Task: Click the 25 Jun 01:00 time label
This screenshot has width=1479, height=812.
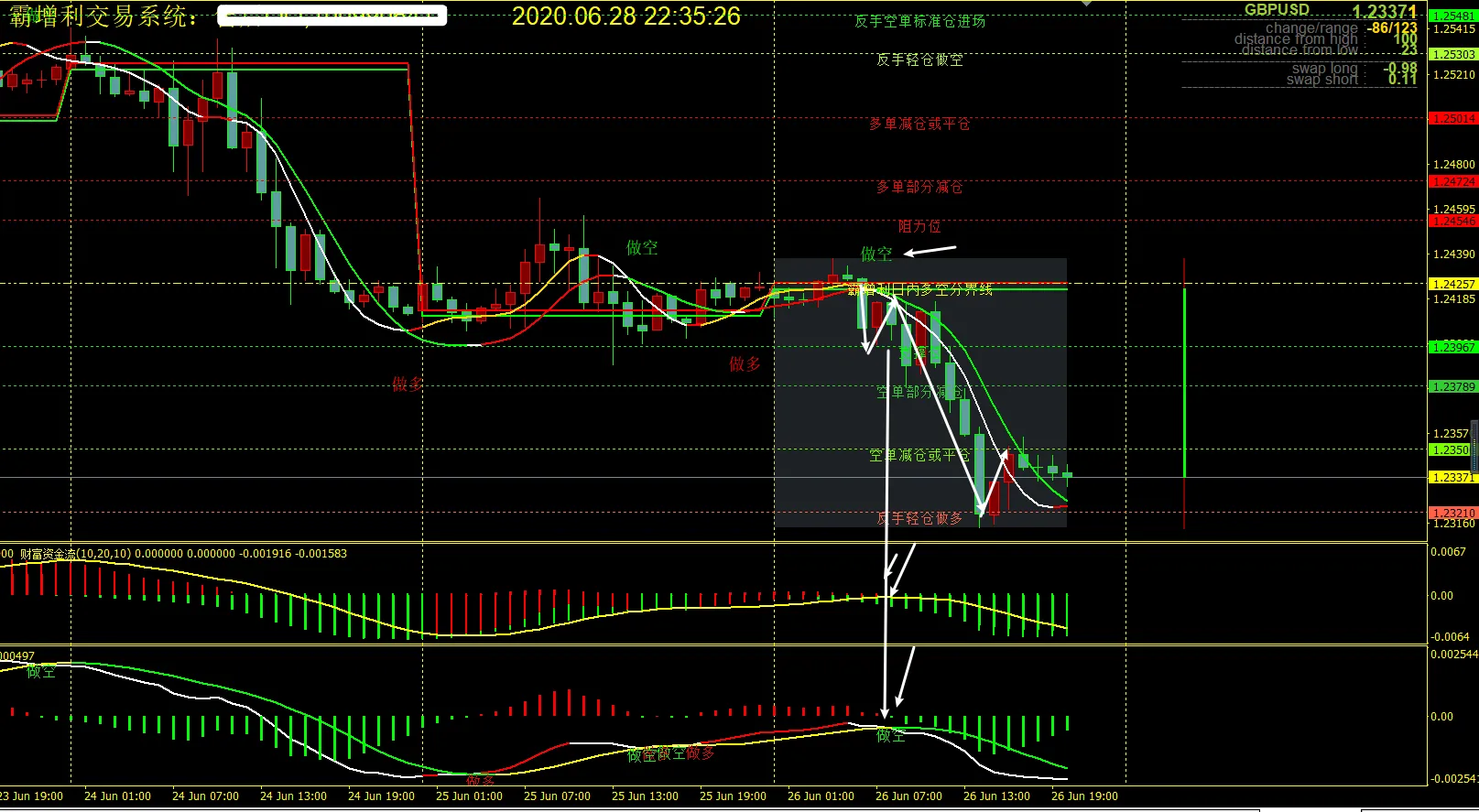Action: click(469, 796)
